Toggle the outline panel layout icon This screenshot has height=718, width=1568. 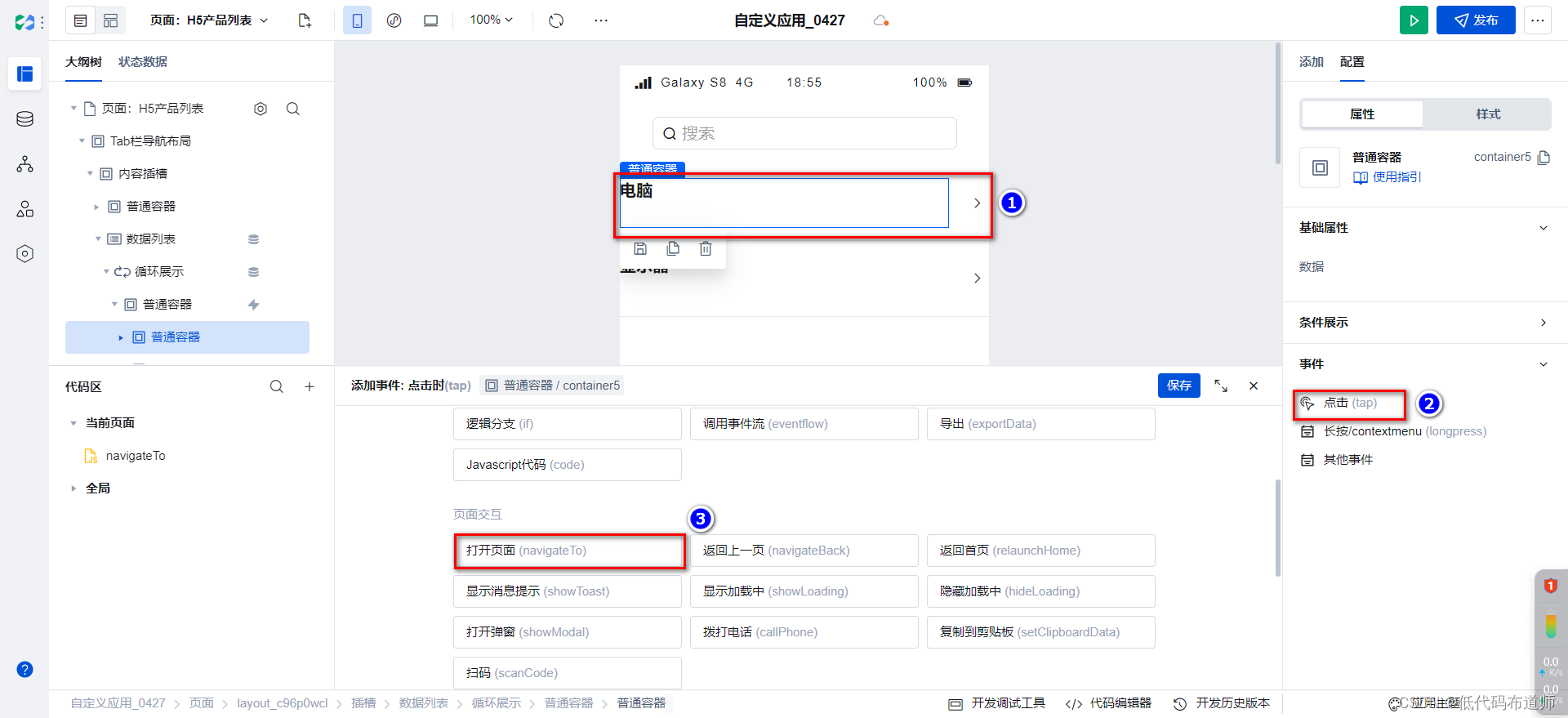[80, 20]
